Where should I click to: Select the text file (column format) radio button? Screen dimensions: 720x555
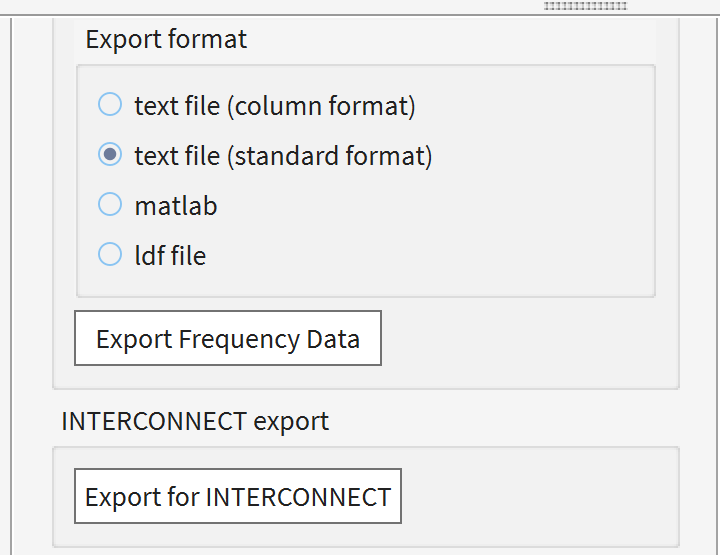[x=110, y=104]
